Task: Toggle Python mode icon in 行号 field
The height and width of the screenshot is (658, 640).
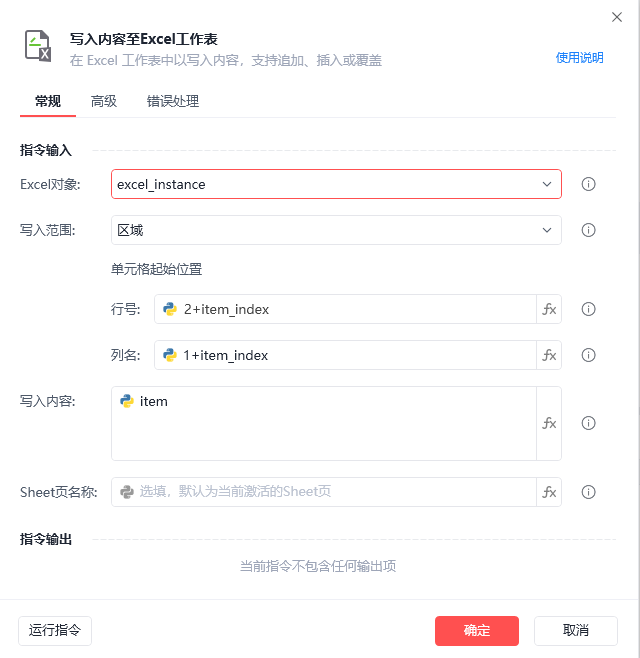Action: tap(170, 309)
